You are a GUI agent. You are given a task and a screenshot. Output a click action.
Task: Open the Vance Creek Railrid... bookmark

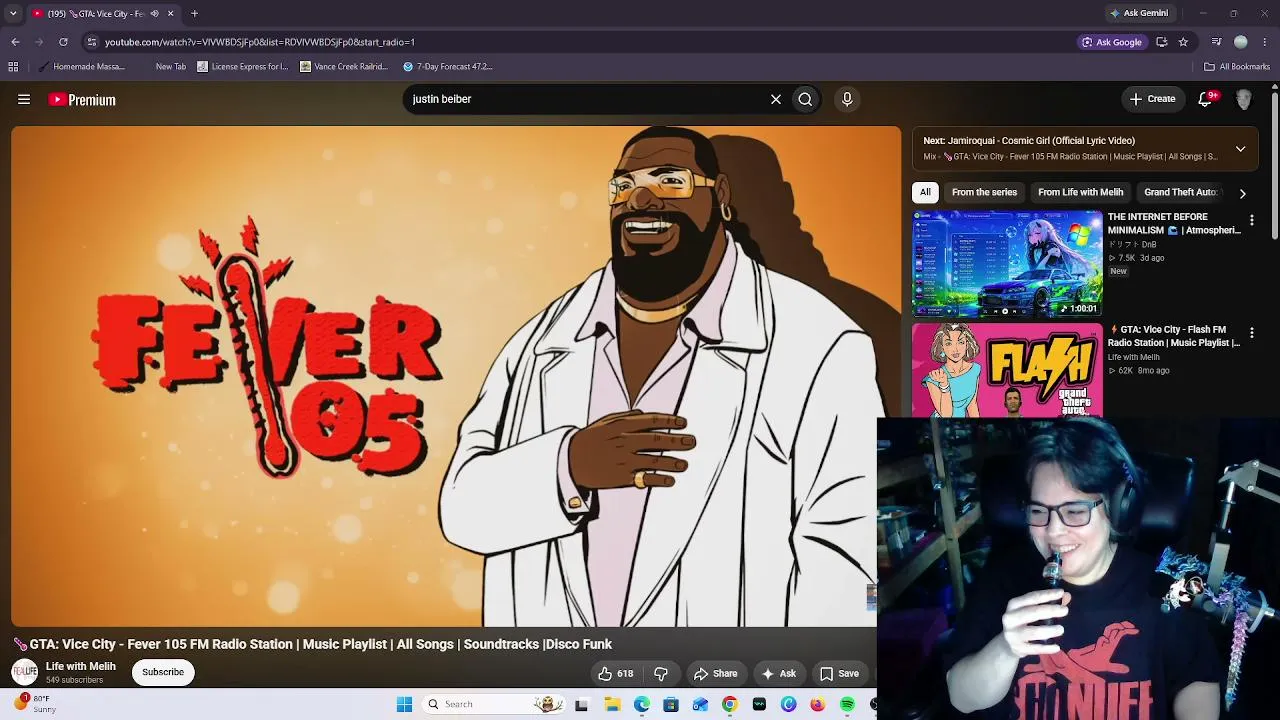(344, 67)
